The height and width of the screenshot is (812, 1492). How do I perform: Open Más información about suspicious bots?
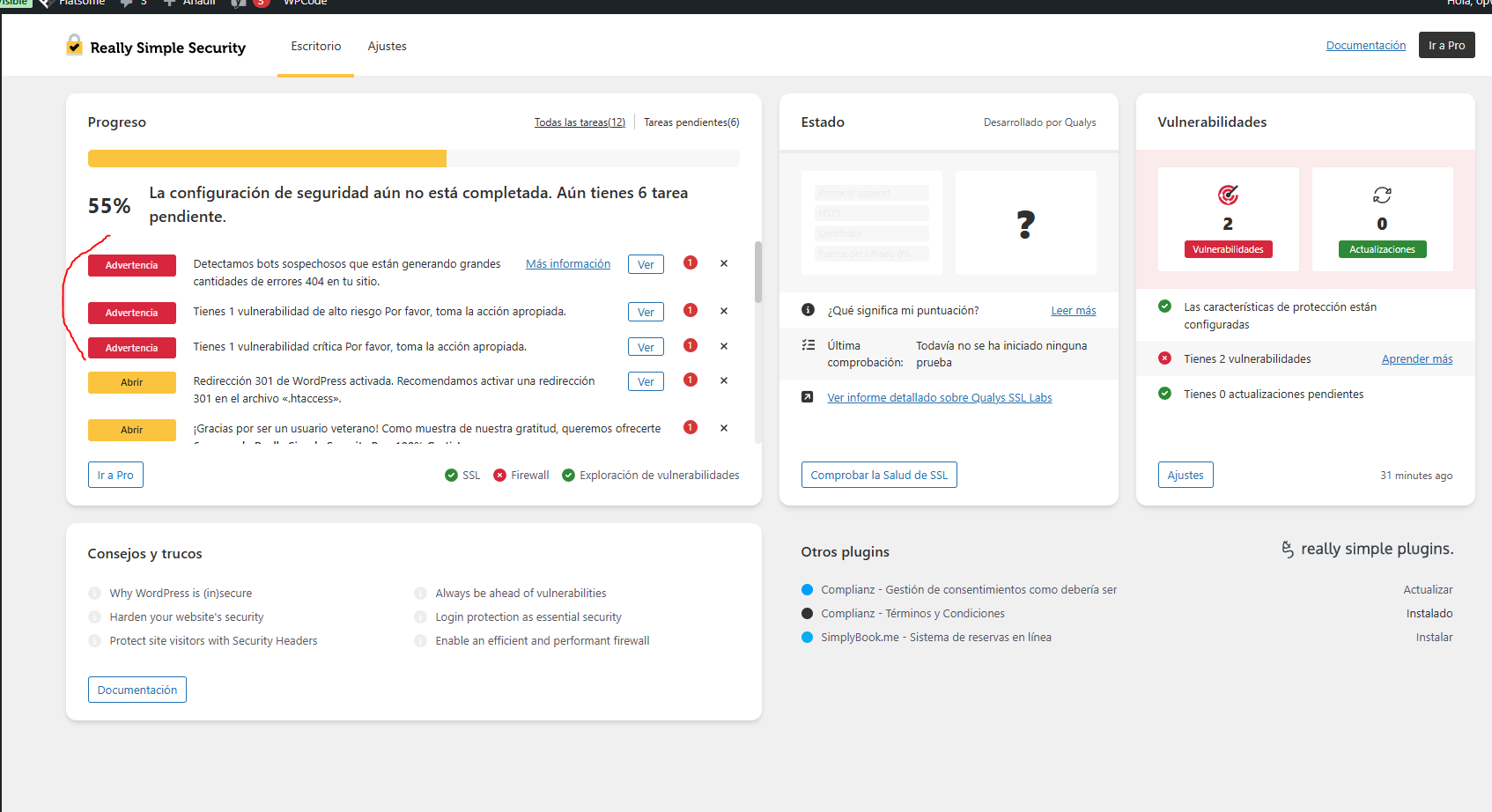point(568,263)
